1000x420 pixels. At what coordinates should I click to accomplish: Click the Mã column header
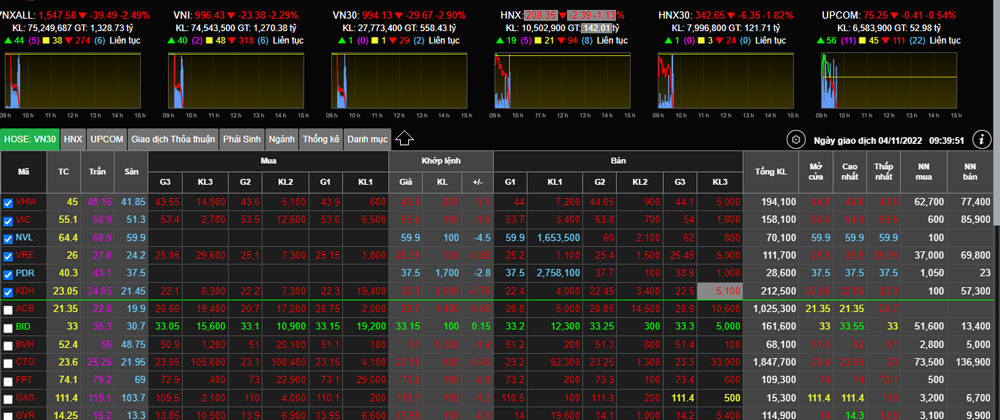click(23, 171)
